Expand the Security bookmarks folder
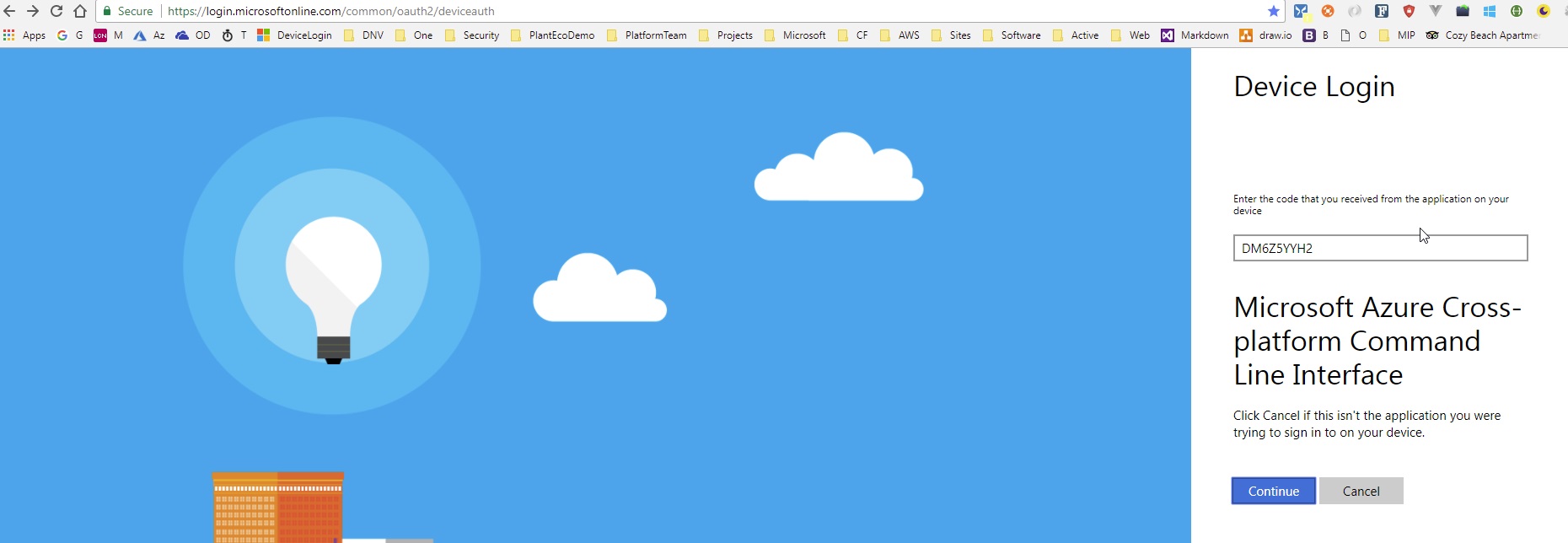Image resolution: width=1568 pixels, height=543 pixels. point(472,35)
